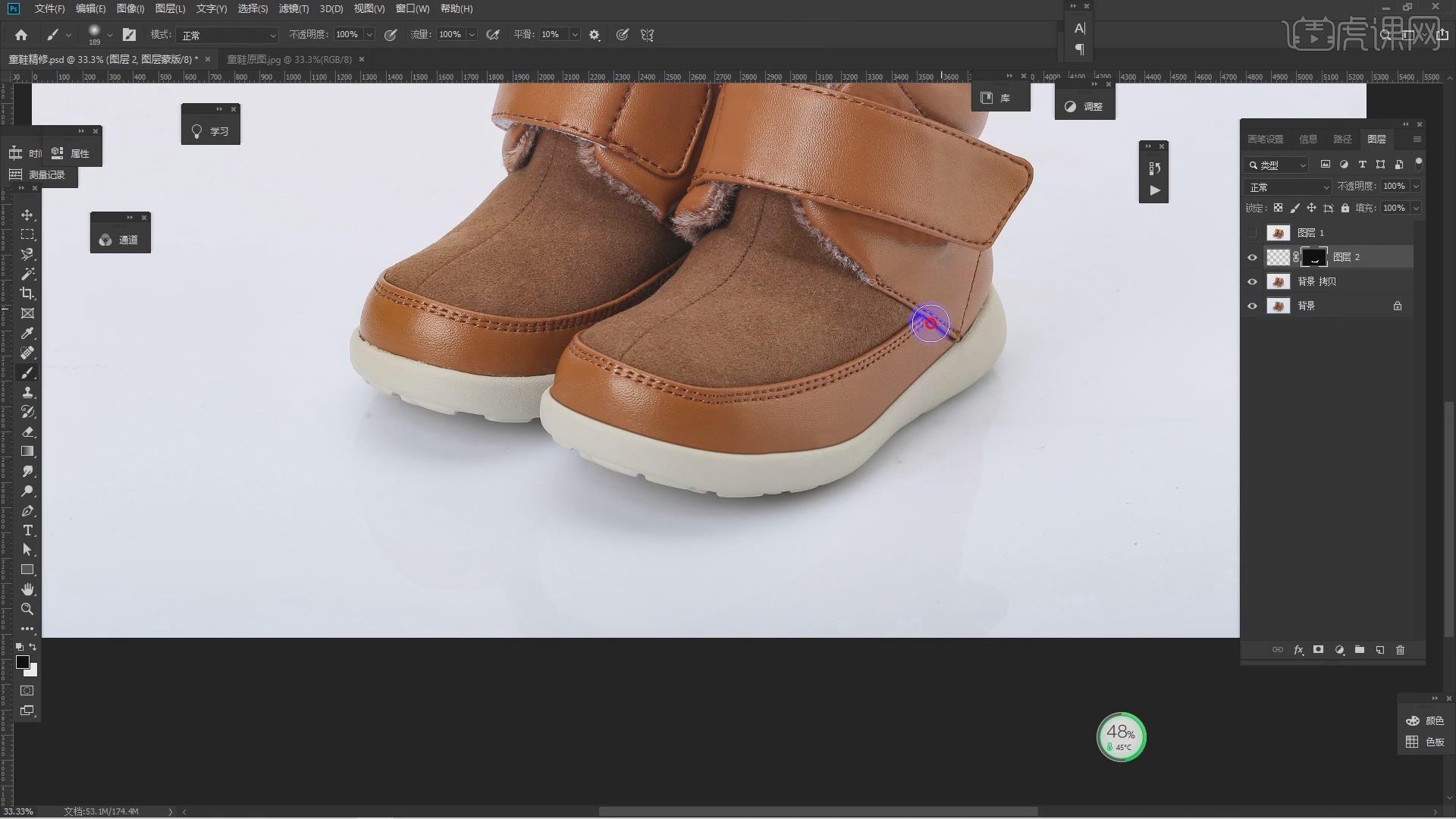1456x819 pixels.
Task: Toggle lock position
Action: (x=1311, y=208)
